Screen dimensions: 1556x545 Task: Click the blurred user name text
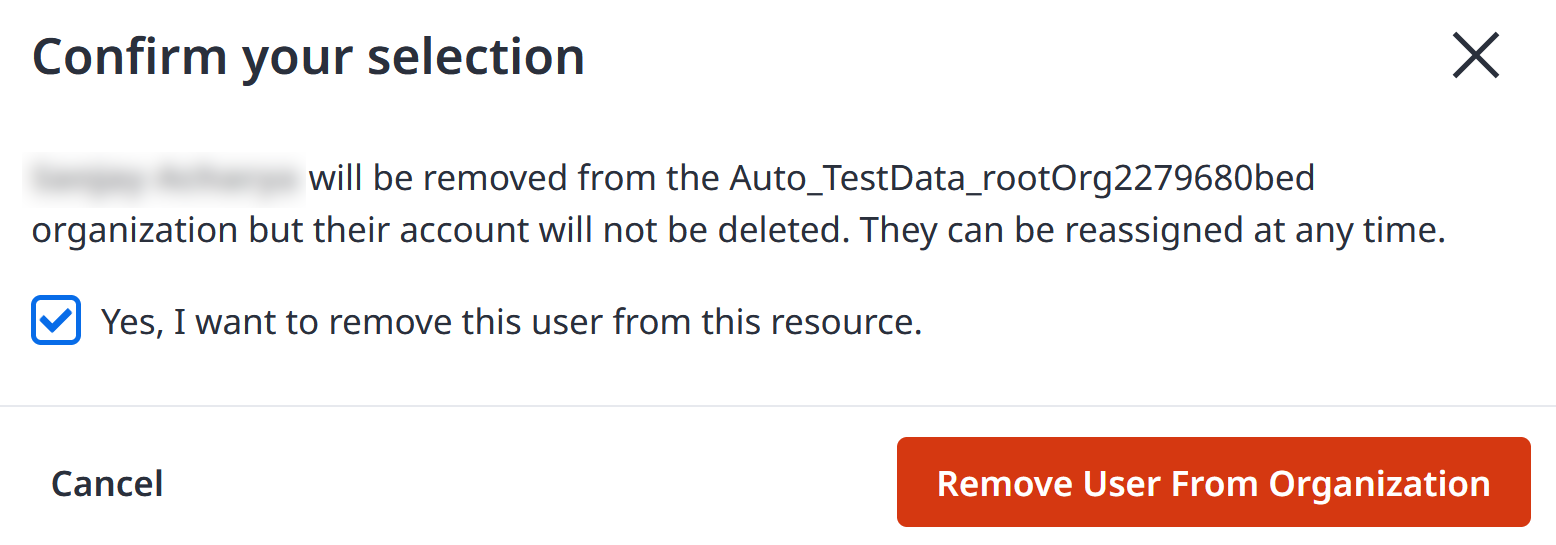(x=166, y=179)
